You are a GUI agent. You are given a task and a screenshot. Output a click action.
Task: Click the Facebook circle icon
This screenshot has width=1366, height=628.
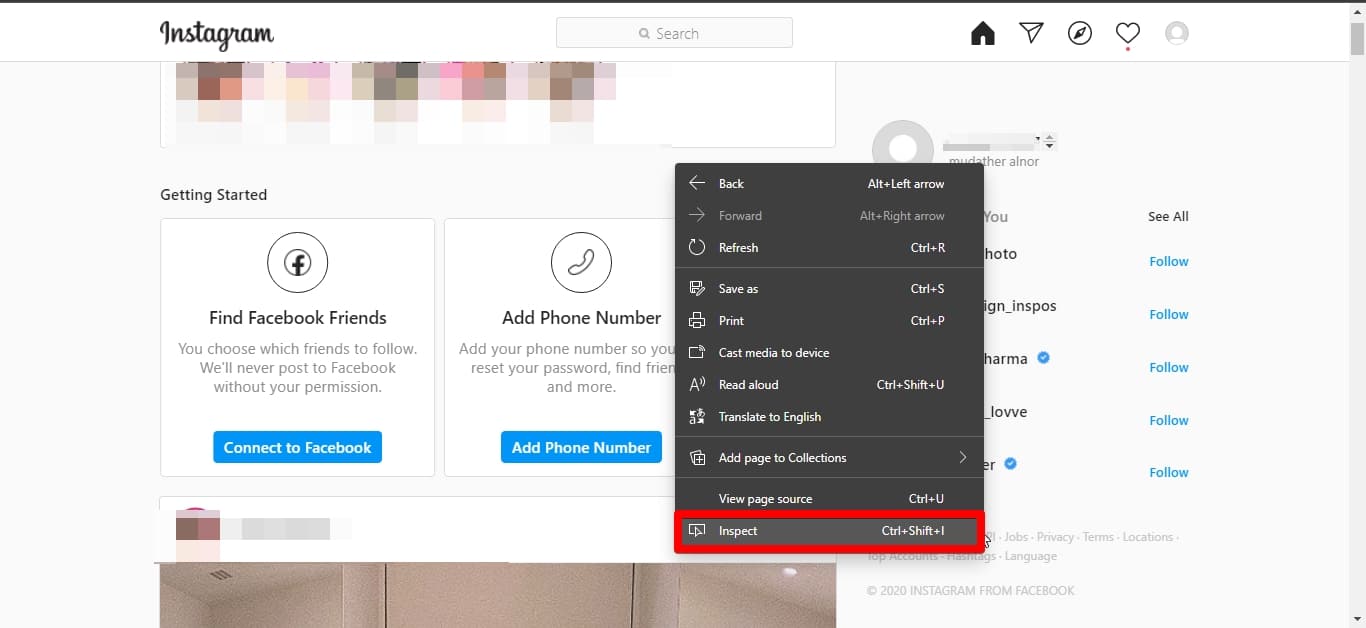click(x=298, y=263)
